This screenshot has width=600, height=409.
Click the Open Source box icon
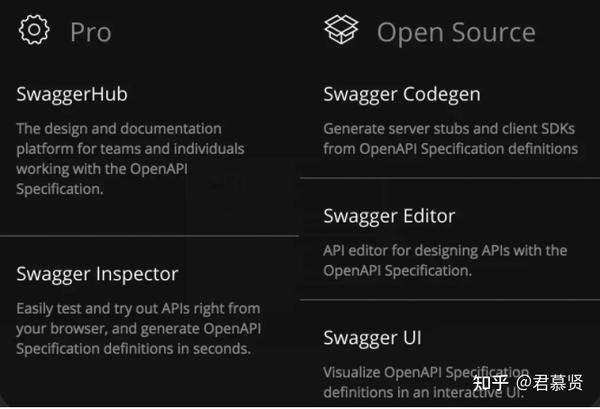click(341, 30)
